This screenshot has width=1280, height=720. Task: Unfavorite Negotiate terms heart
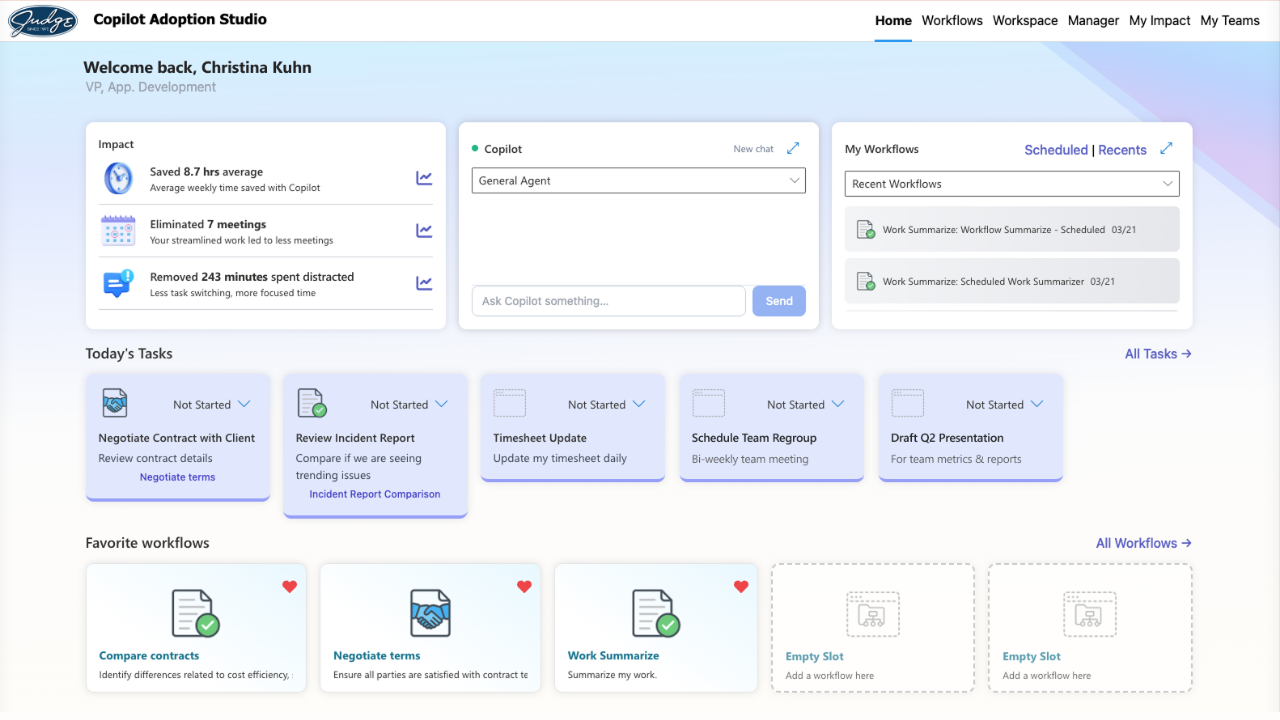click(x=524, y=587)
